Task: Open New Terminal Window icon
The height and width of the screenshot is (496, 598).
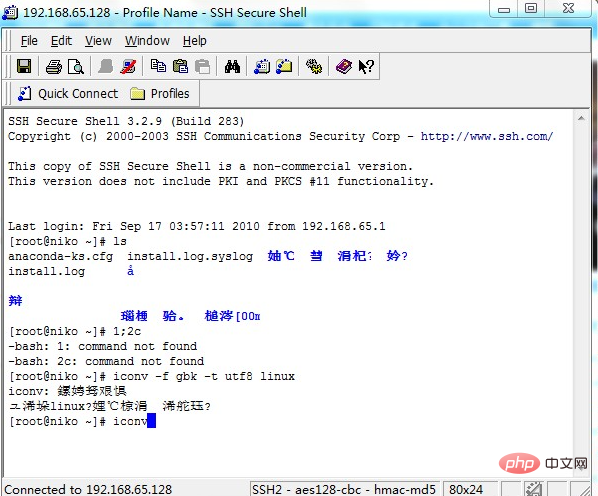Action: pyautogui.click(x=262, y=67)
